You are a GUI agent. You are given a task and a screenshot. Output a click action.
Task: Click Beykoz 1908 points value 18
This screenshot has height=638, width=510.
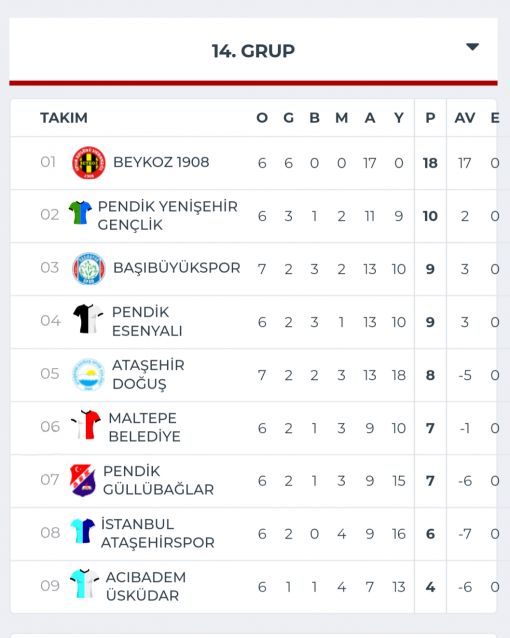[430, 163]
